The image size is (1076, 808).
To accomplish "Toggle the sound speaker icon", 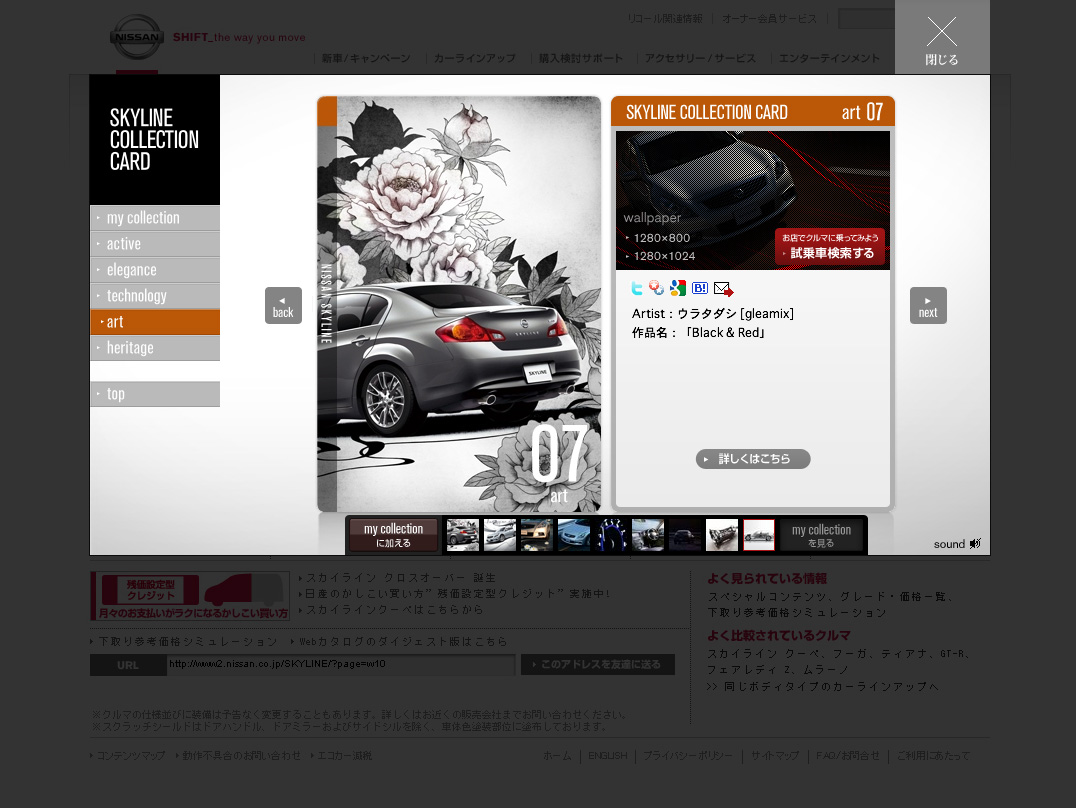I will click(x=975, y=544).
